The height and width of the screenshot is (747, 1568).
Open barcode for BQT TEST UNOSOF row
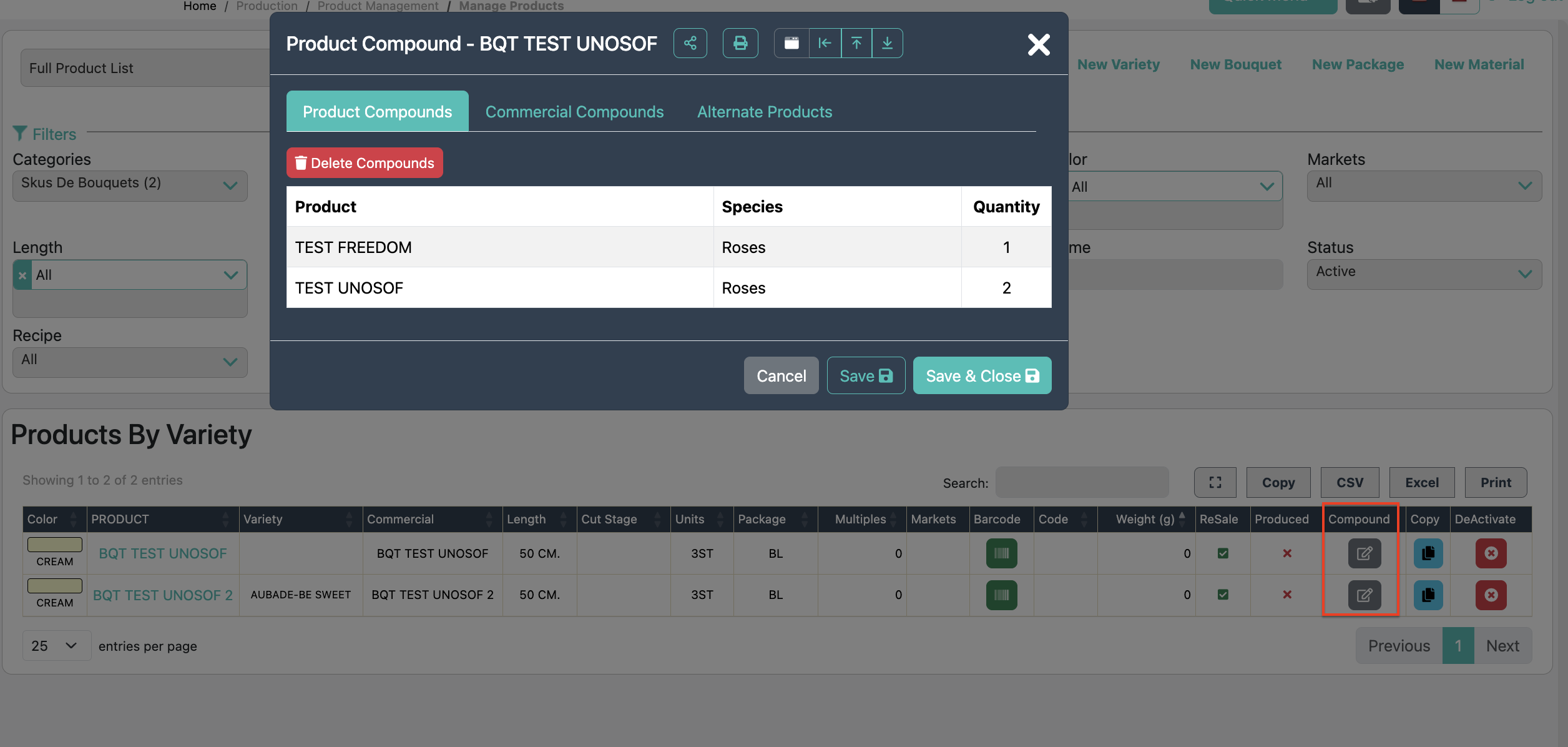(1001, 553)
